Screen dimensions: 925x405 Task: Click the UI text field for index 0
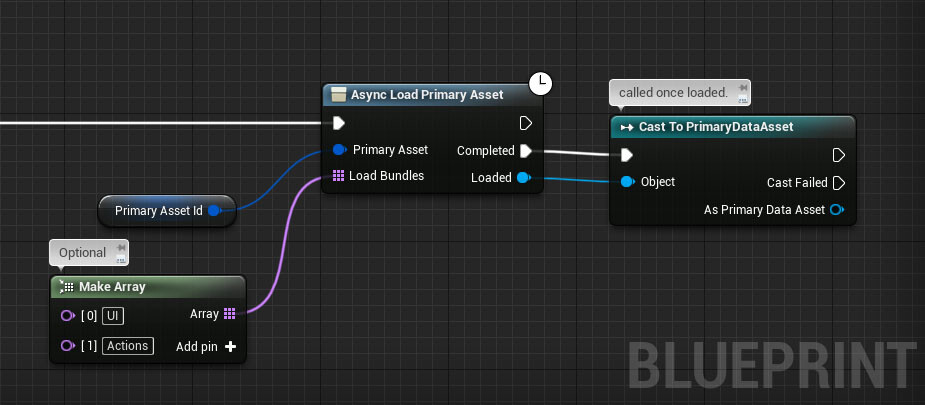[x=113, y=315]
